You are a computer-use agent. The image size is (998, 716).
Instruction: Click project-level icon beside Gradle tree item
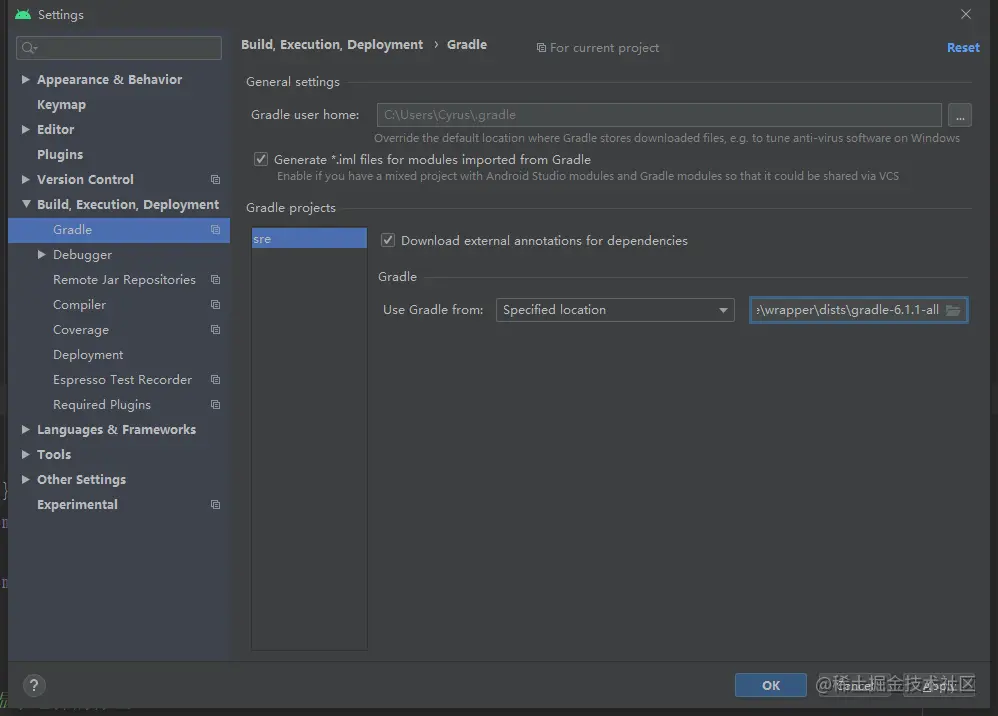tap(216, 230)
